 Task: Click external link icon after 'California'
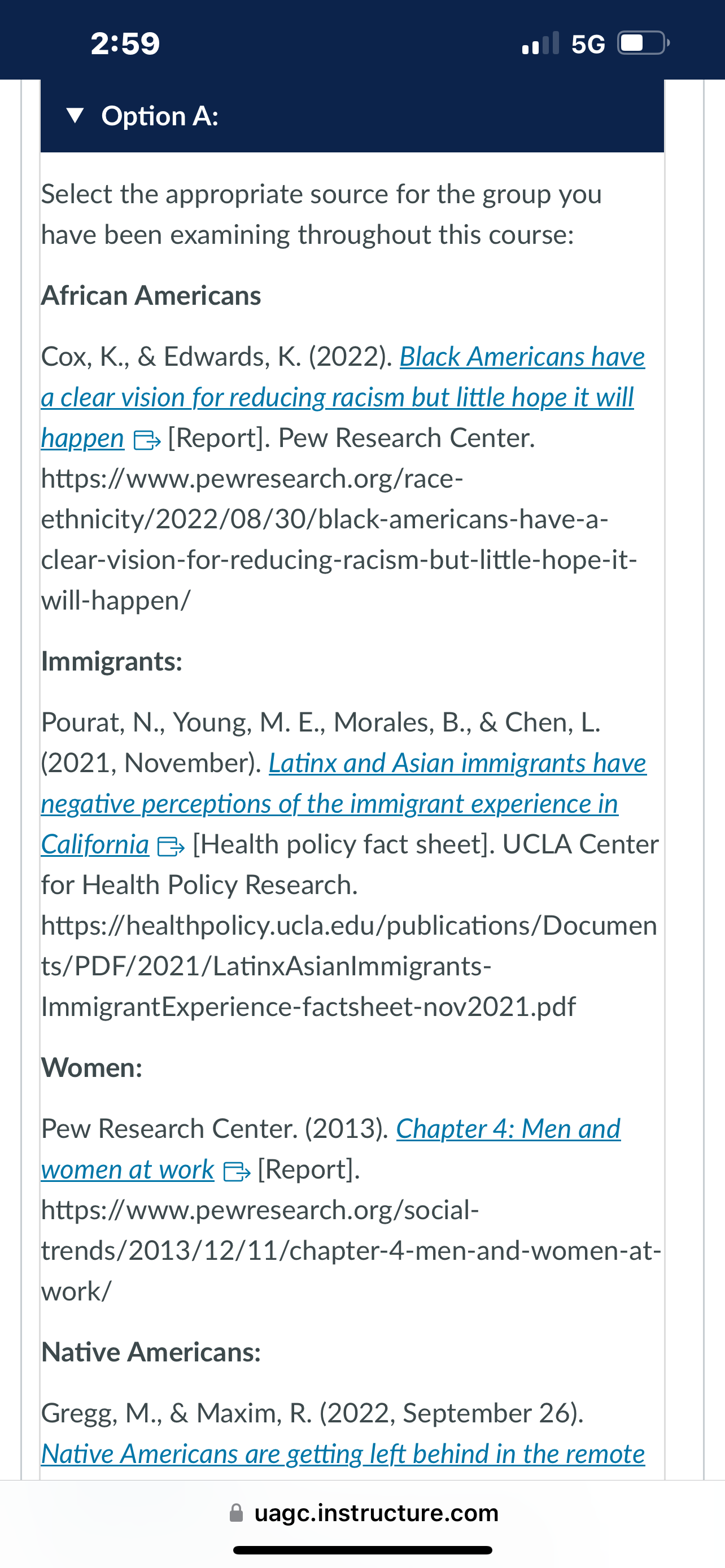[x=171, y=846]
